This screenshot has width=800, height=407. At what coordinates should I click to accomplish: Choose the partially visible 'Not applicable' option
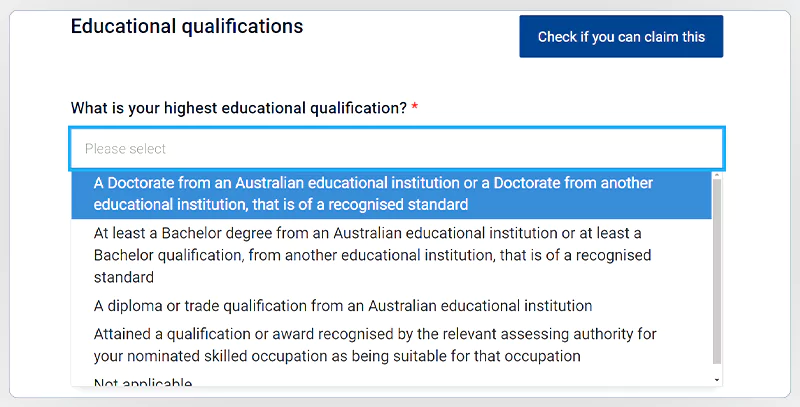(143, 382)
